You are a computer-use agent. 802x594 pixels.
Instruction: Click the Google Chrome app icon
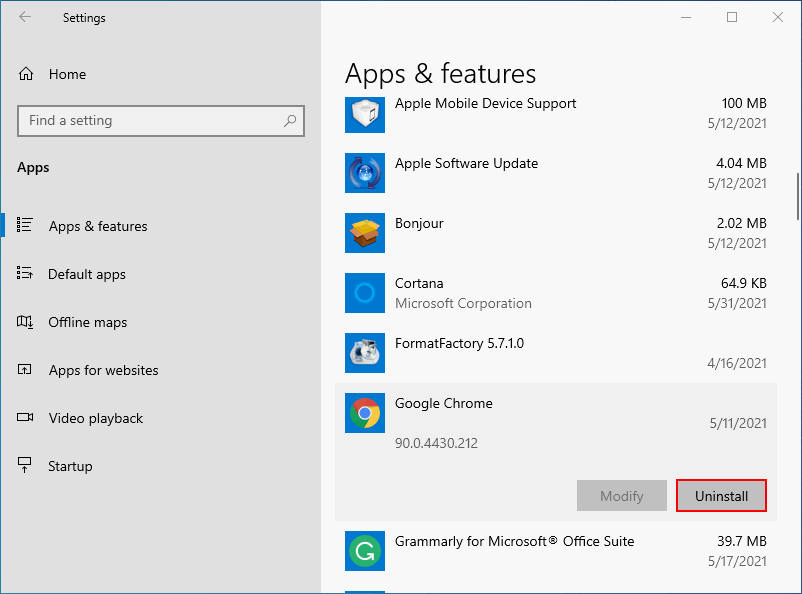[x=365, y=413]
